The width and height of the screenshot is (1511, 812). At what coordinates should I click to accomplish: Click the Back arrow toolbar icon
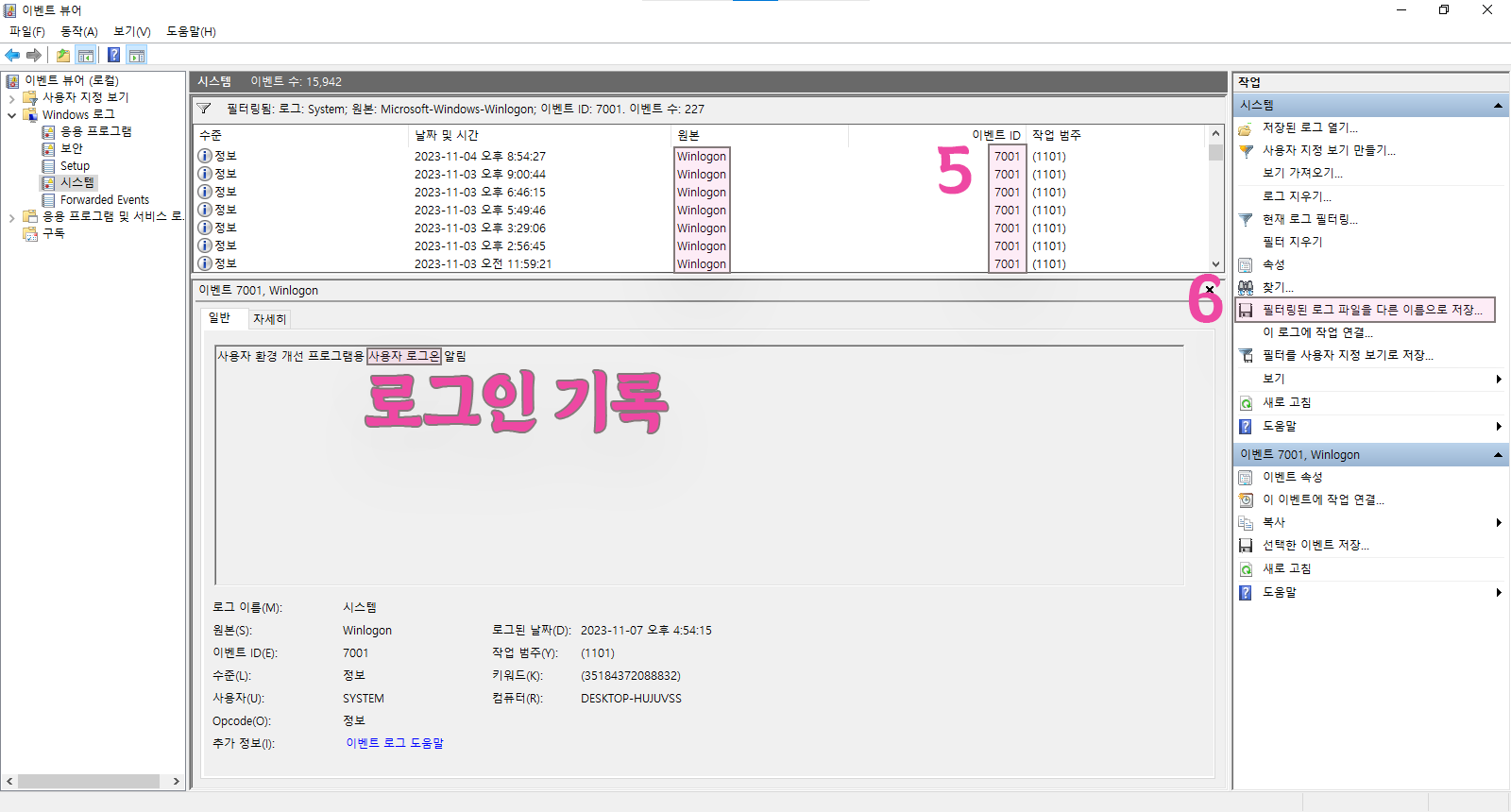point(12,55)
